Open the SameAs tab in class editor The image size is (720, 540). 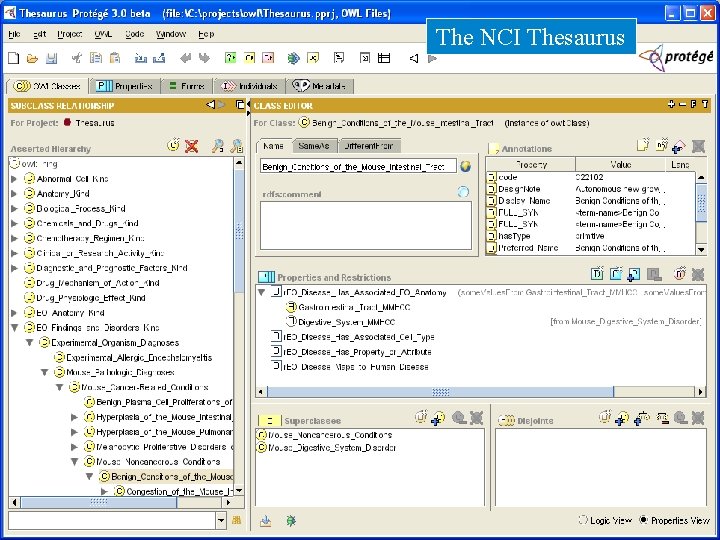point(314,146)
